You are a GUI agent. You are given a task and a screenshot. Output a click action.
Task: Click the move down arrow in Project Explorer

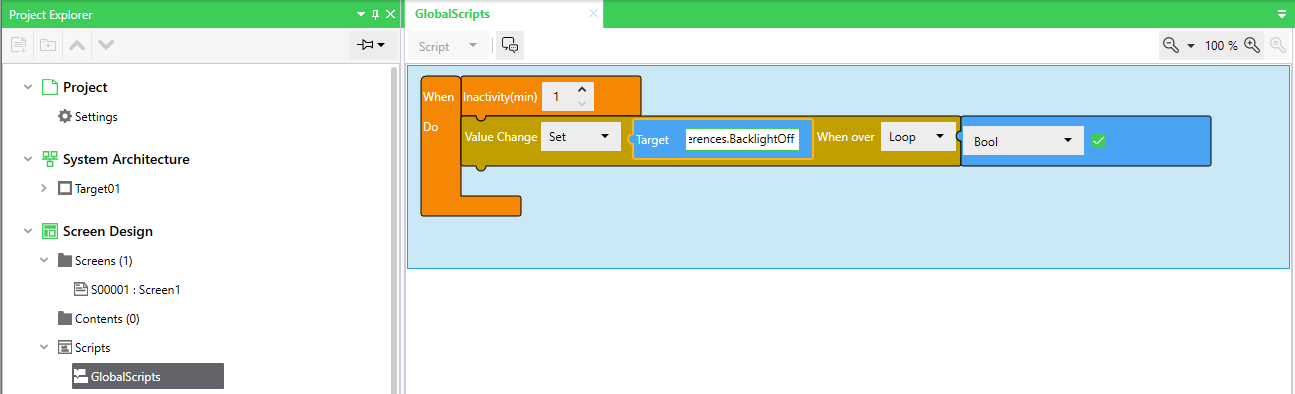click(105, 45)
